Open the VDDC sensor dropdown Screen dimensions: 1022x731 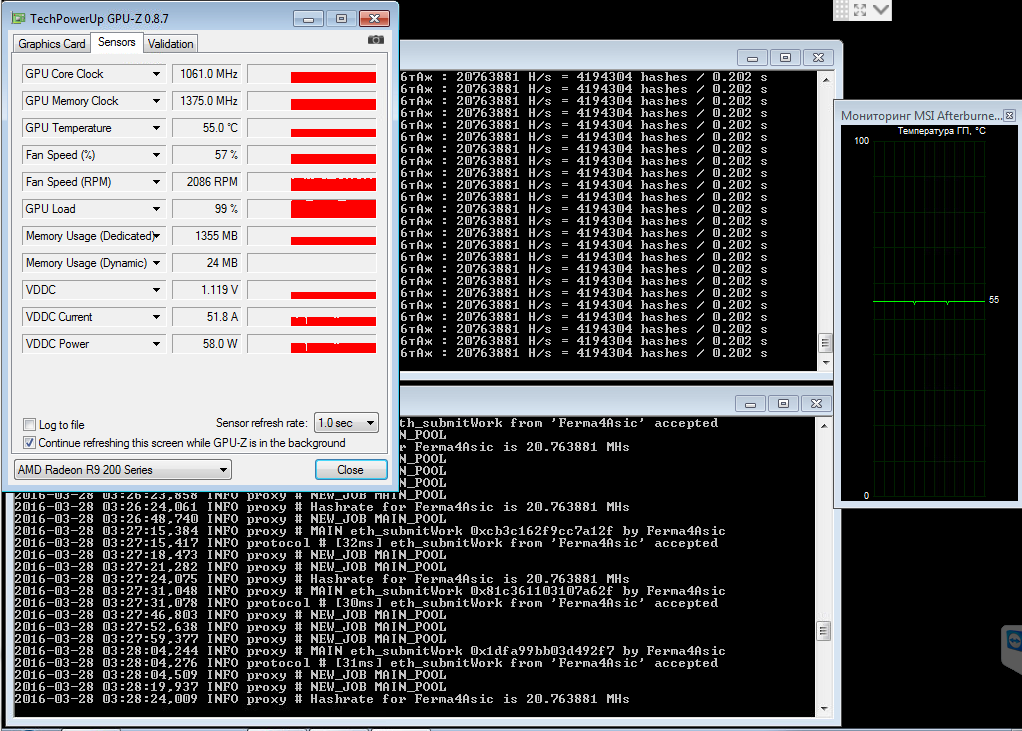click(156, 290)
